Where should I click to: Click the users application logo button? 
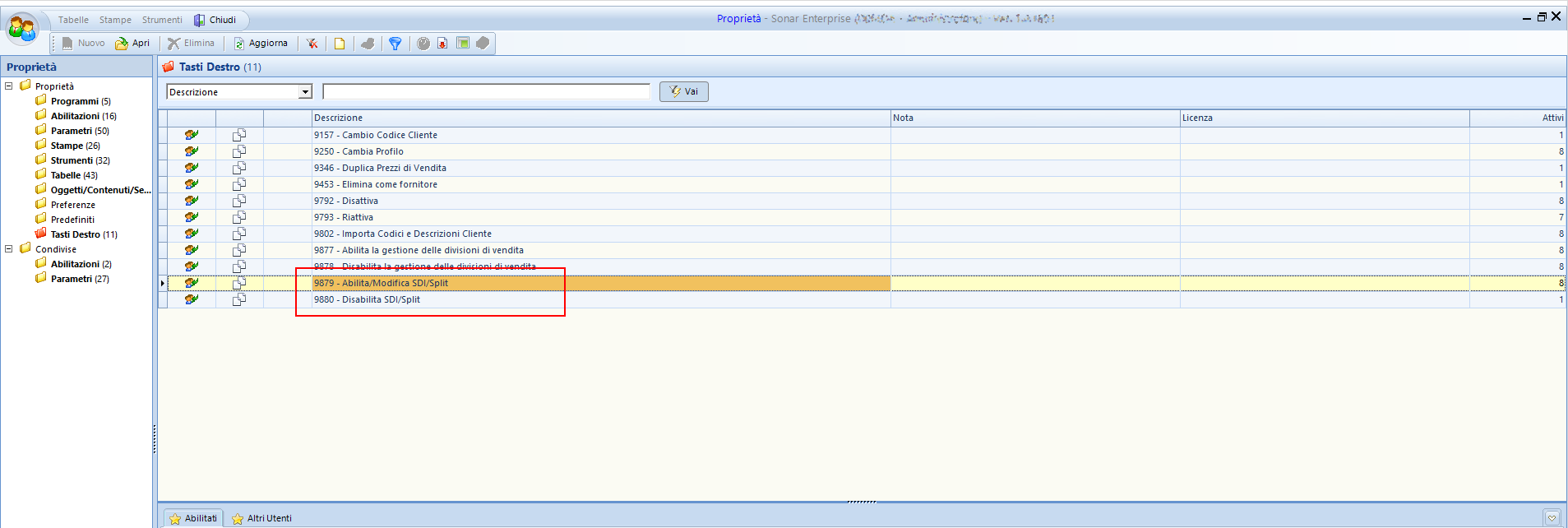(22, 30)
